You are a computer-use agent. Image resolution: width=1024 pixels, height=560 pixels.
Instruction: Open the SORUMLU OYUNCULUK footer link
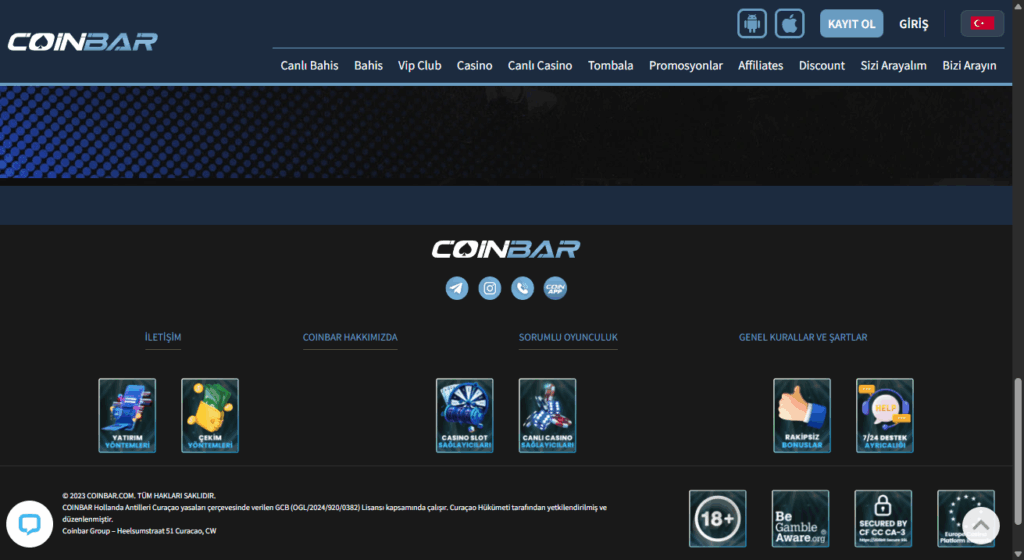tap(568, 337)
